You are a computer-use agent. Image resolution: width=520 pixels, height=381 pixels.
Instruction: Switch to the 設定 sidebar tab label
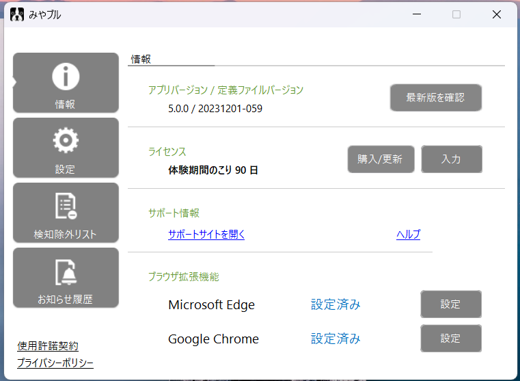[65, 169]
